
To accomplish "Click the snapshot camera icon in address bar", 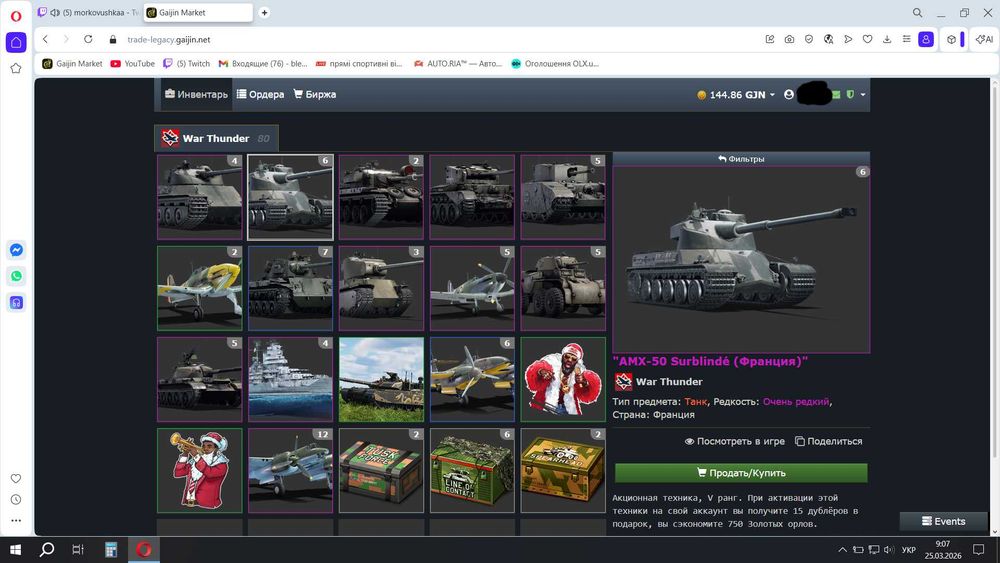I will pos(789,40).
